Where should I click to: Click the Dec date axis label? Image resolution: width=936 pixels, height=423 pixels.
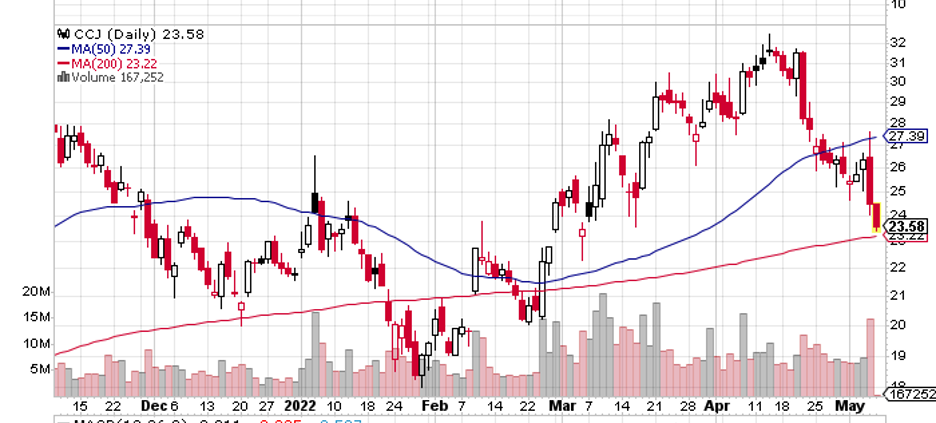(153, 406)
